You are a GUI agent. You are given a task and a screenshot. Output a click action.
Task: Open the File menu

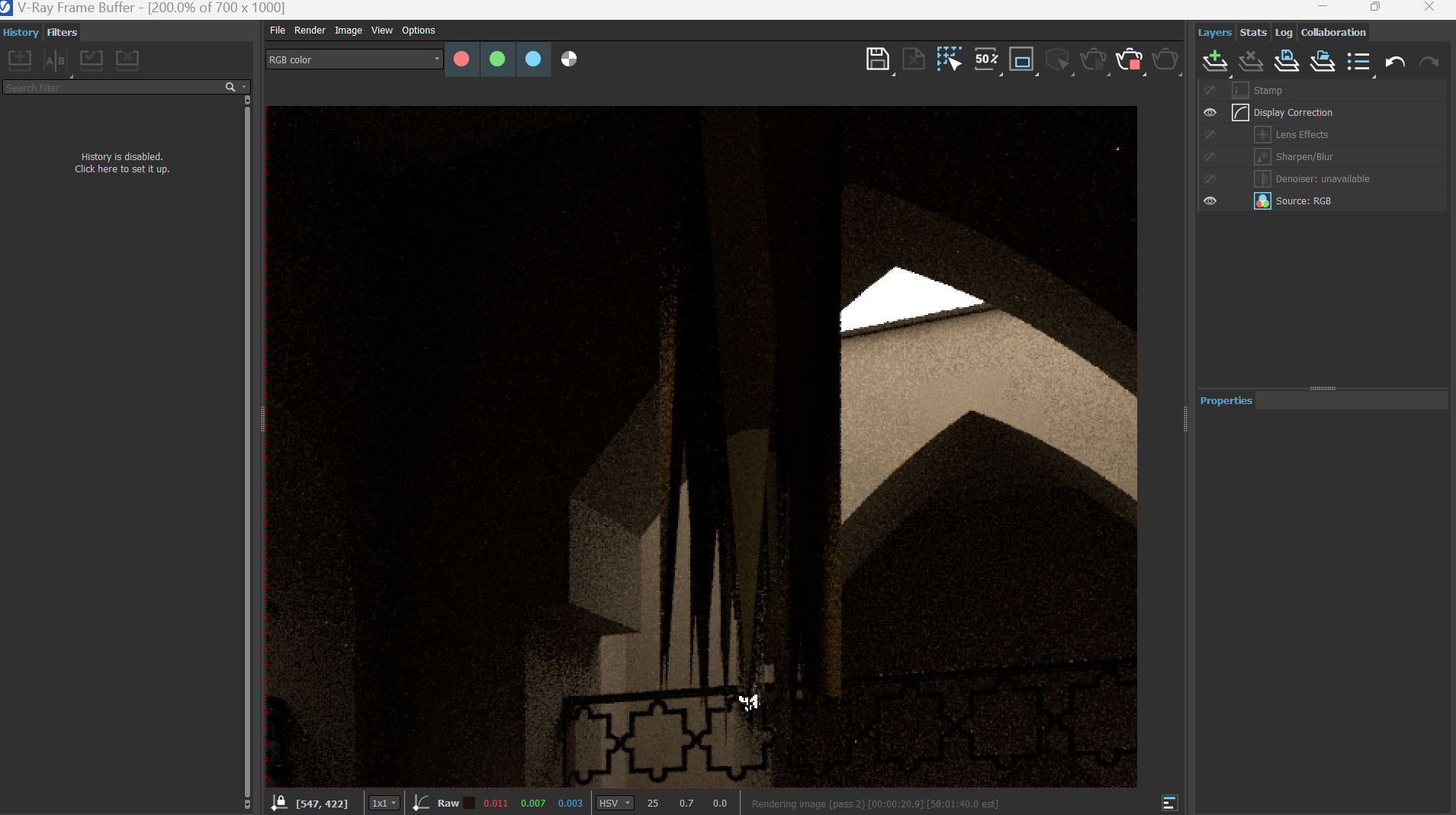pyautogui.click(x=278, y=30)
